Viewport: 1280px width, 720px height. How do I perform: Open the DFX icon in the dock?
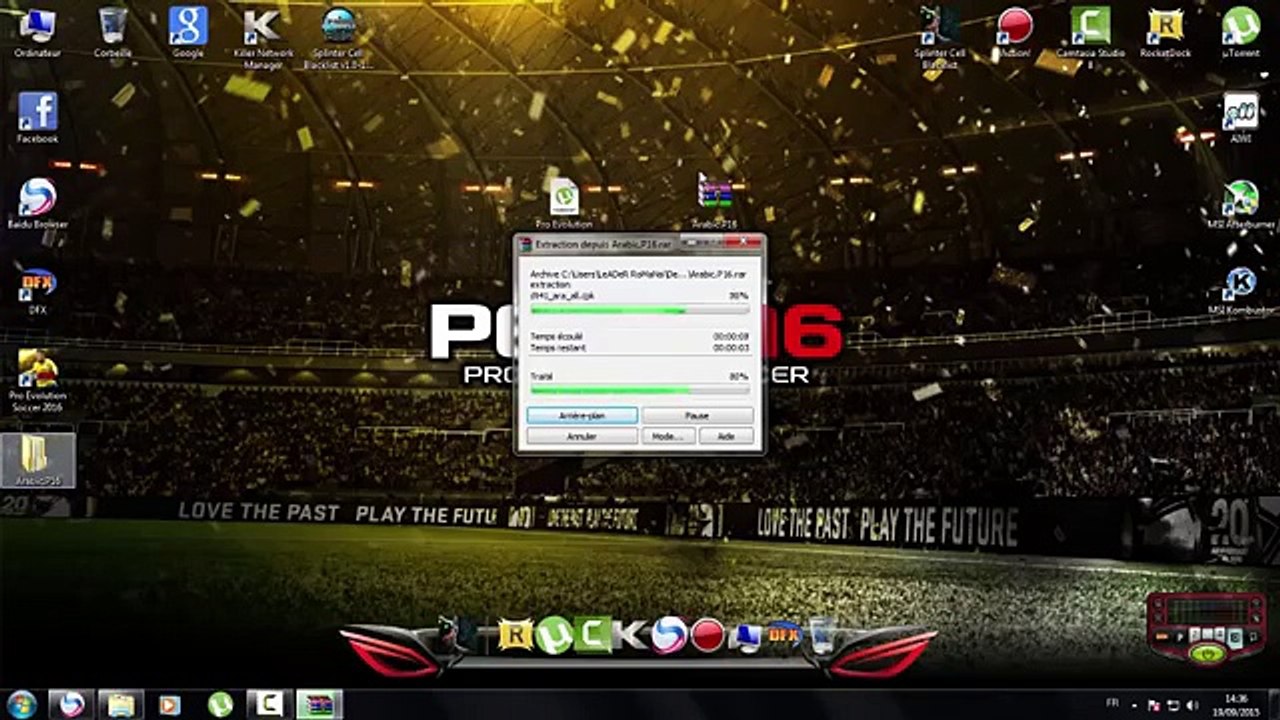pos(784,635)
